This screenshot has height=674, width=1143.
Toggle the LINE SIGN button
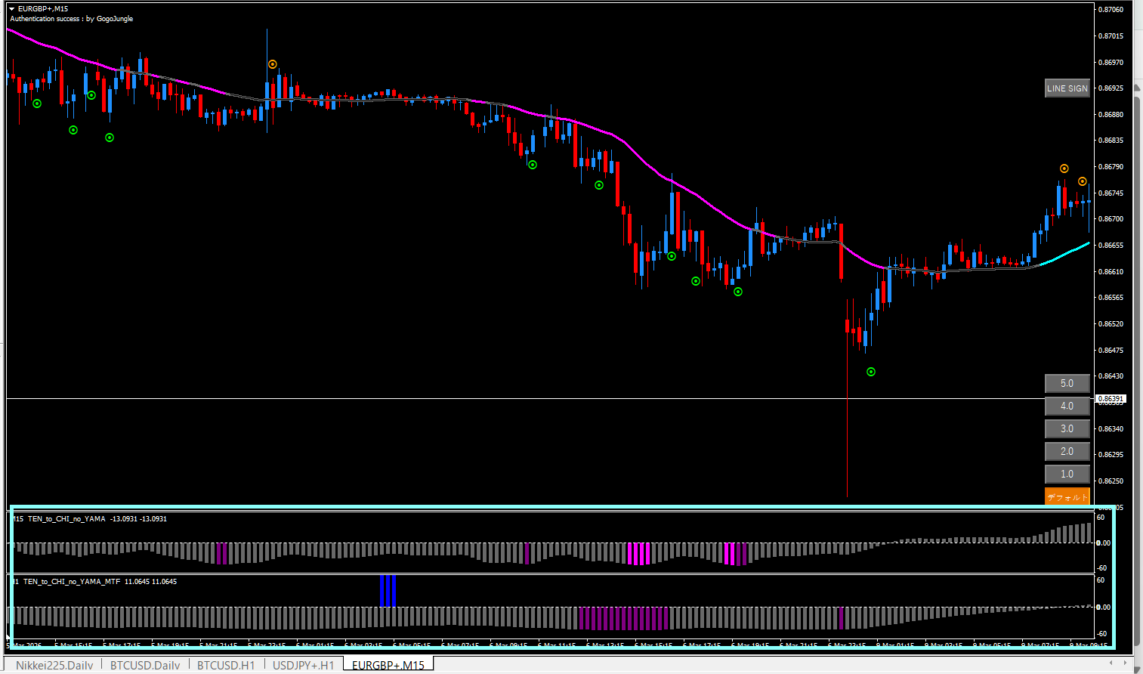pos(1067,88)
